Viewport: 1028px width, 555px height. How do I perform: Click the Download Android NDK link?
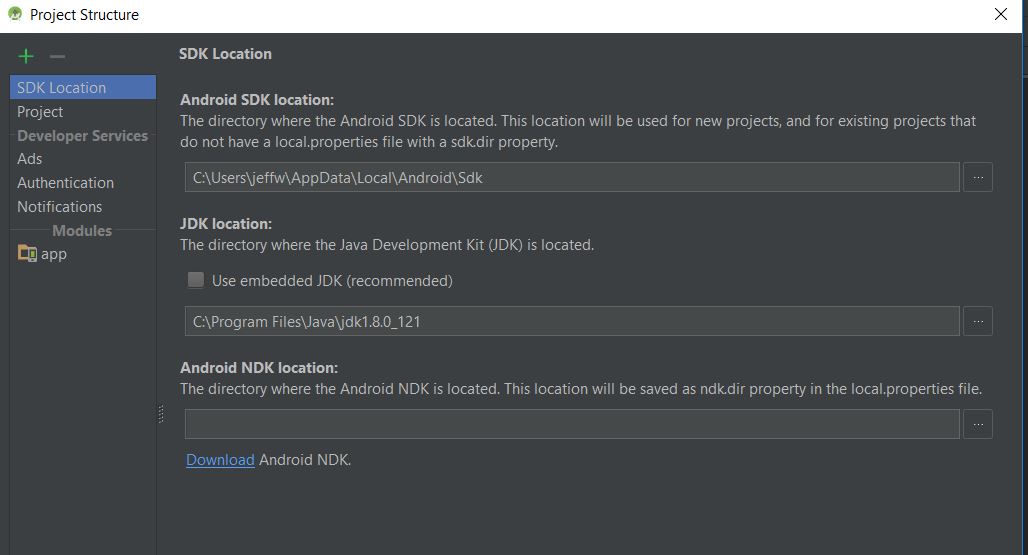click(220, 460)
